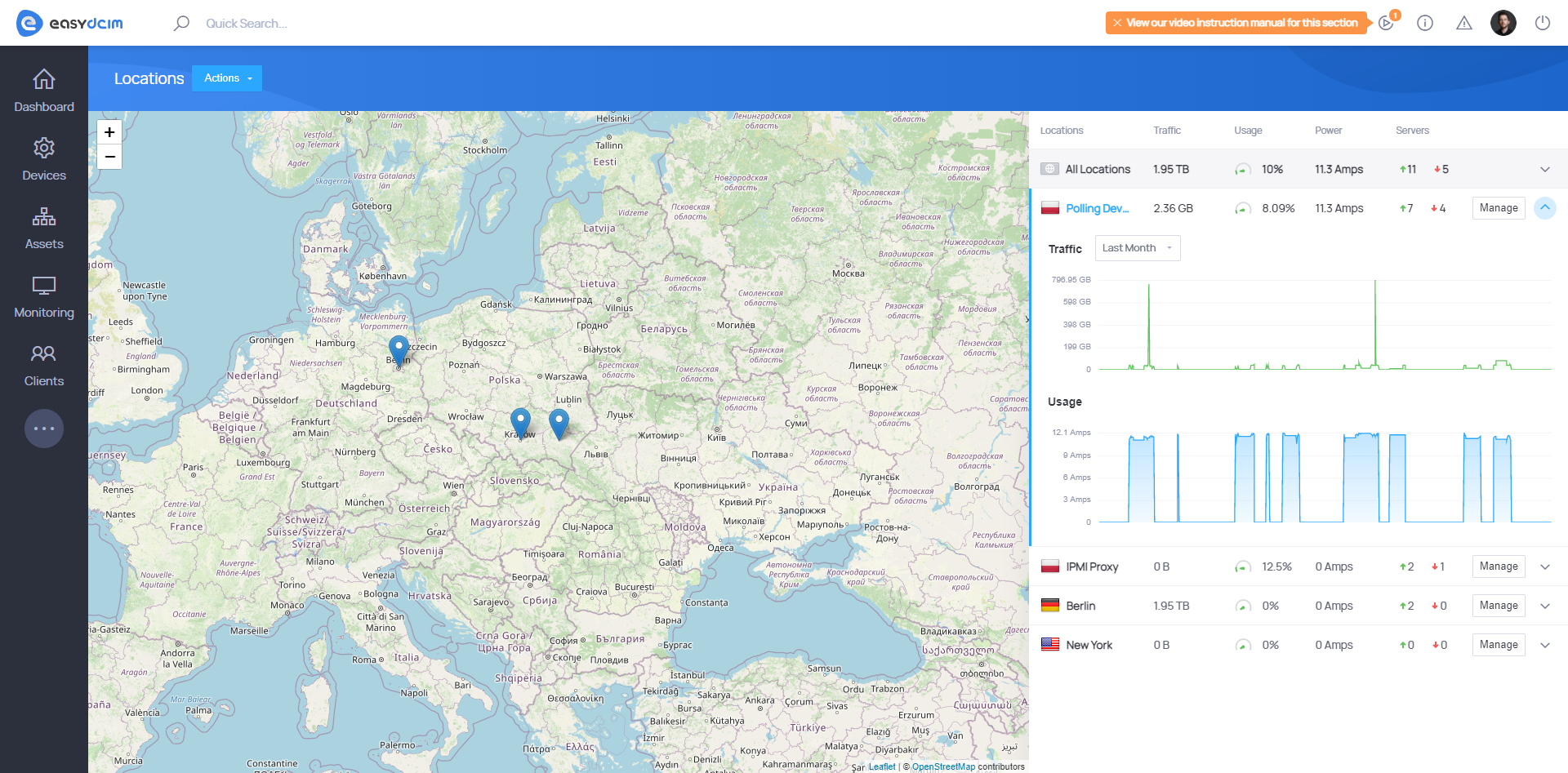The image size is (1568, 773).
Task: Click the 1.95 TB traffic value for Berlin
Action: [x=1171, y=606]
